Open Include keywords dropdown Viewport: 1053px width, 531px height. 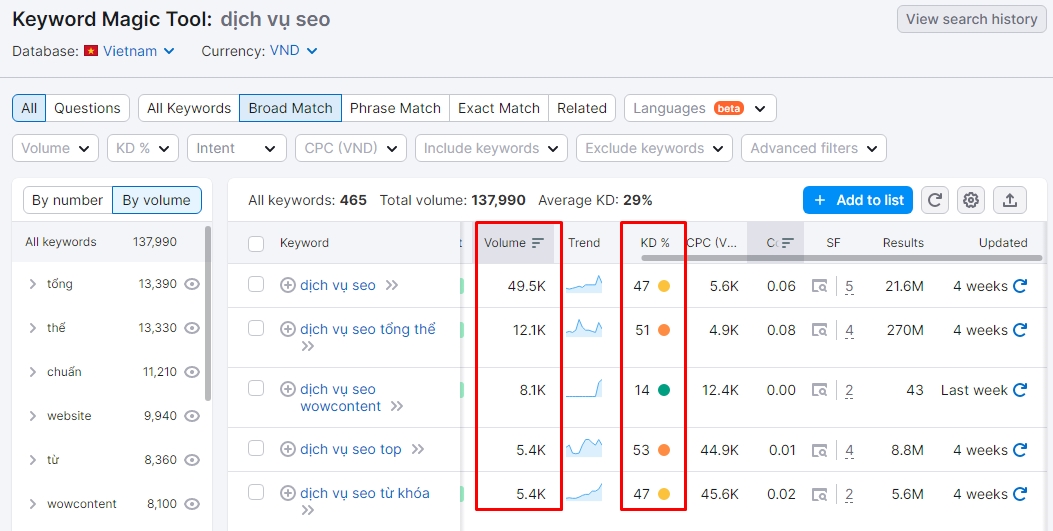click(491, 148)
